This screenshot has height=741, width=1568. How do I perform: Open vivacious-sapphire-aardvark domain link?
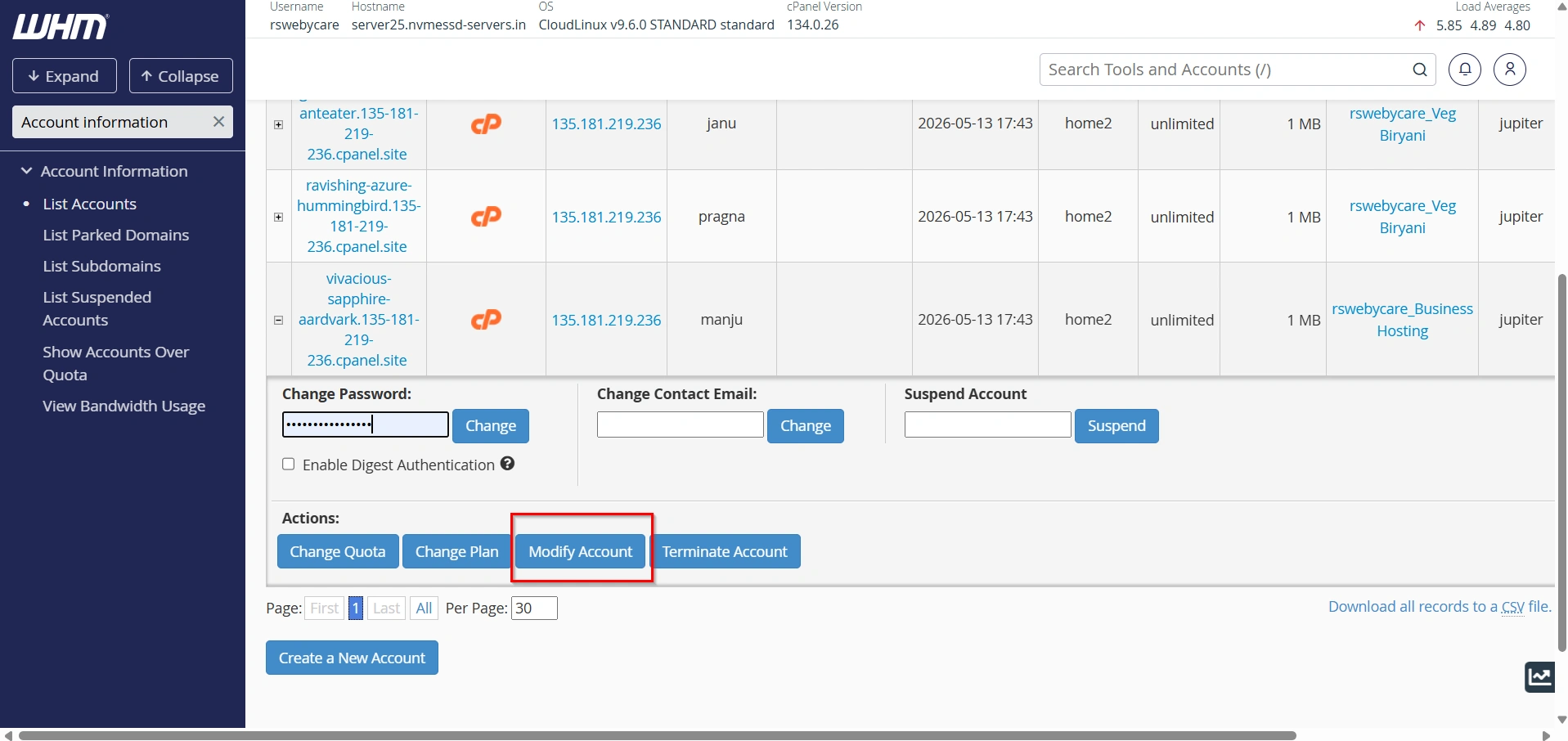coord(358,320)
